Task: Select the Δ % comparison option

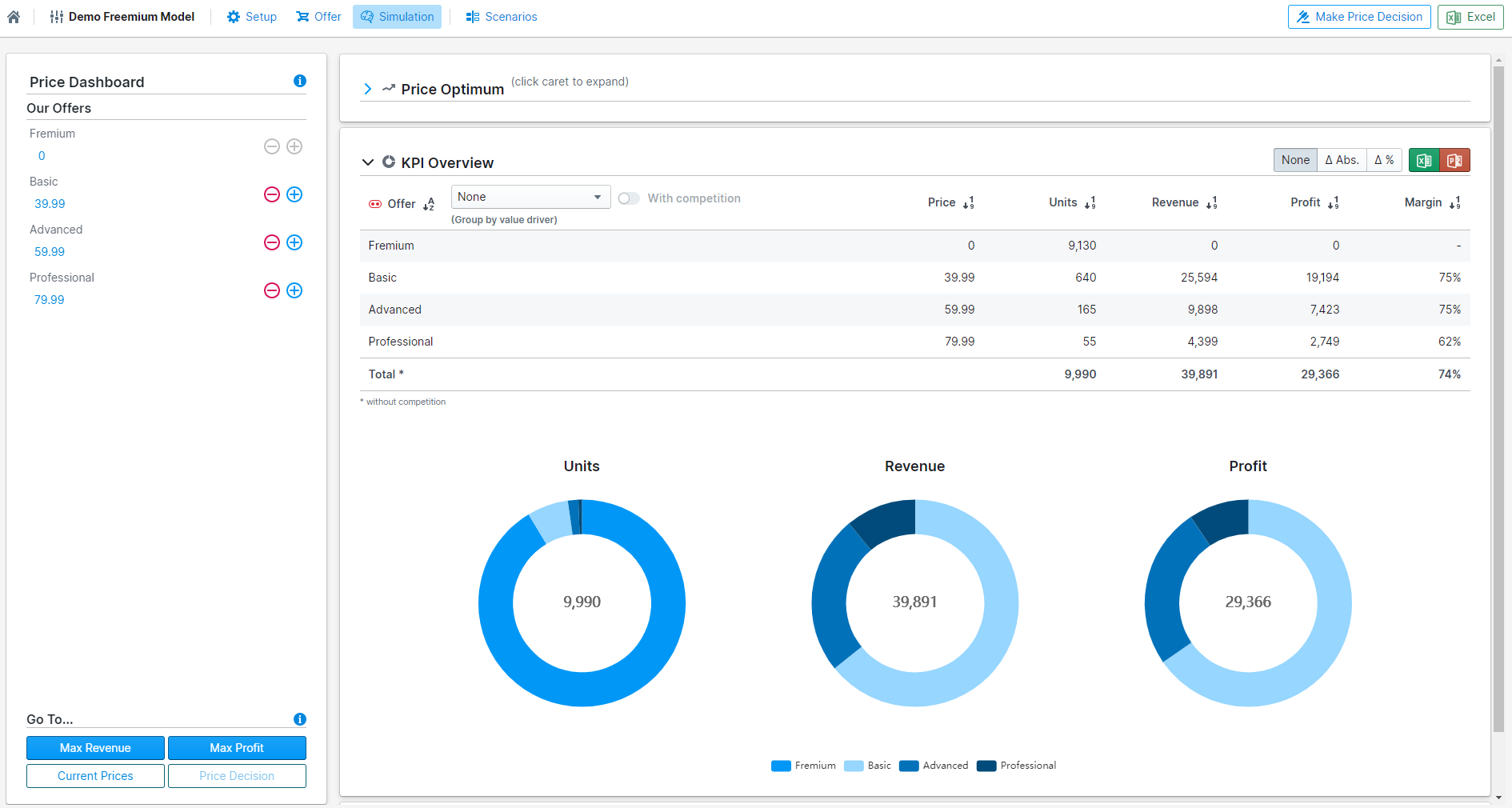Action: pyautogui.click(x=1384, y=160)
